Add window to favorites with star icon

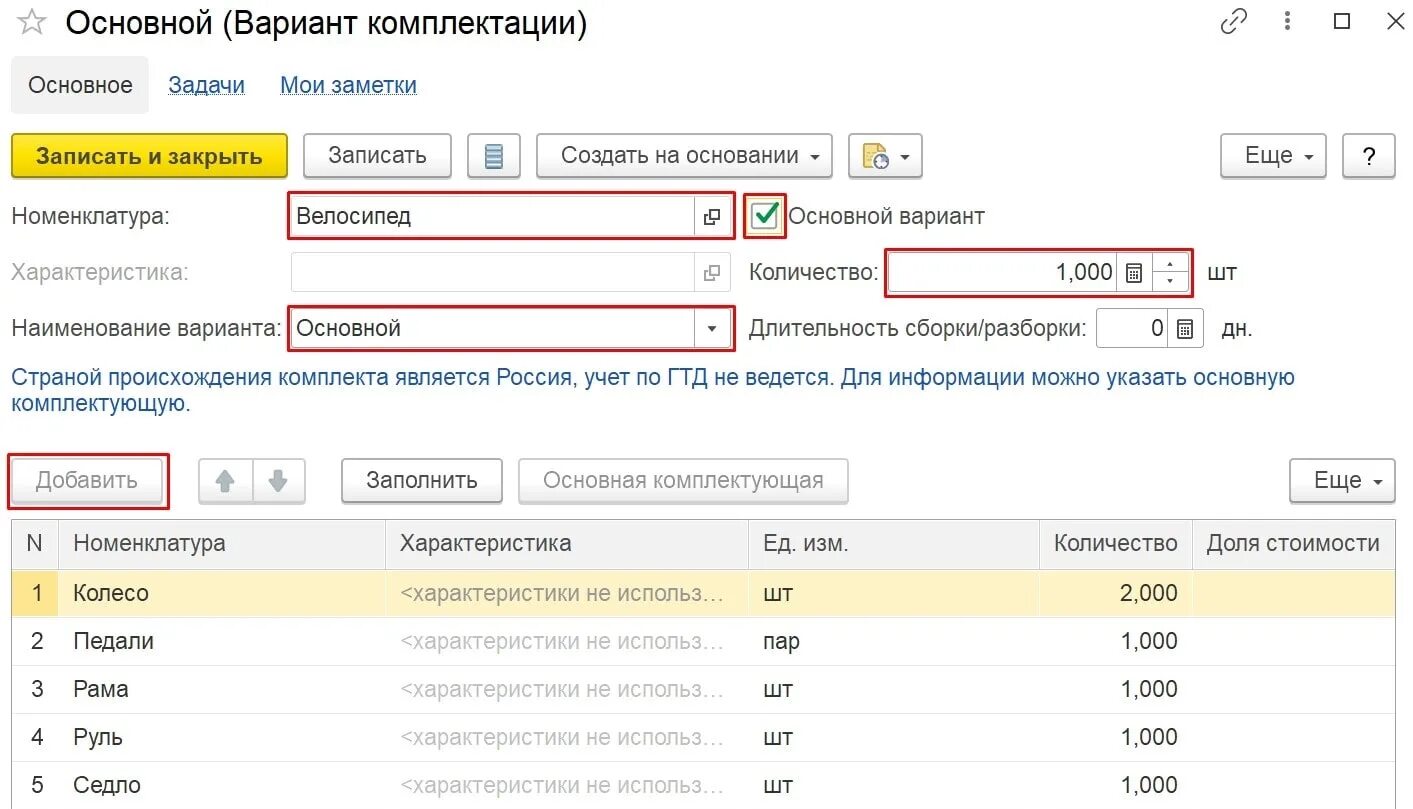(x=31, y=23)
